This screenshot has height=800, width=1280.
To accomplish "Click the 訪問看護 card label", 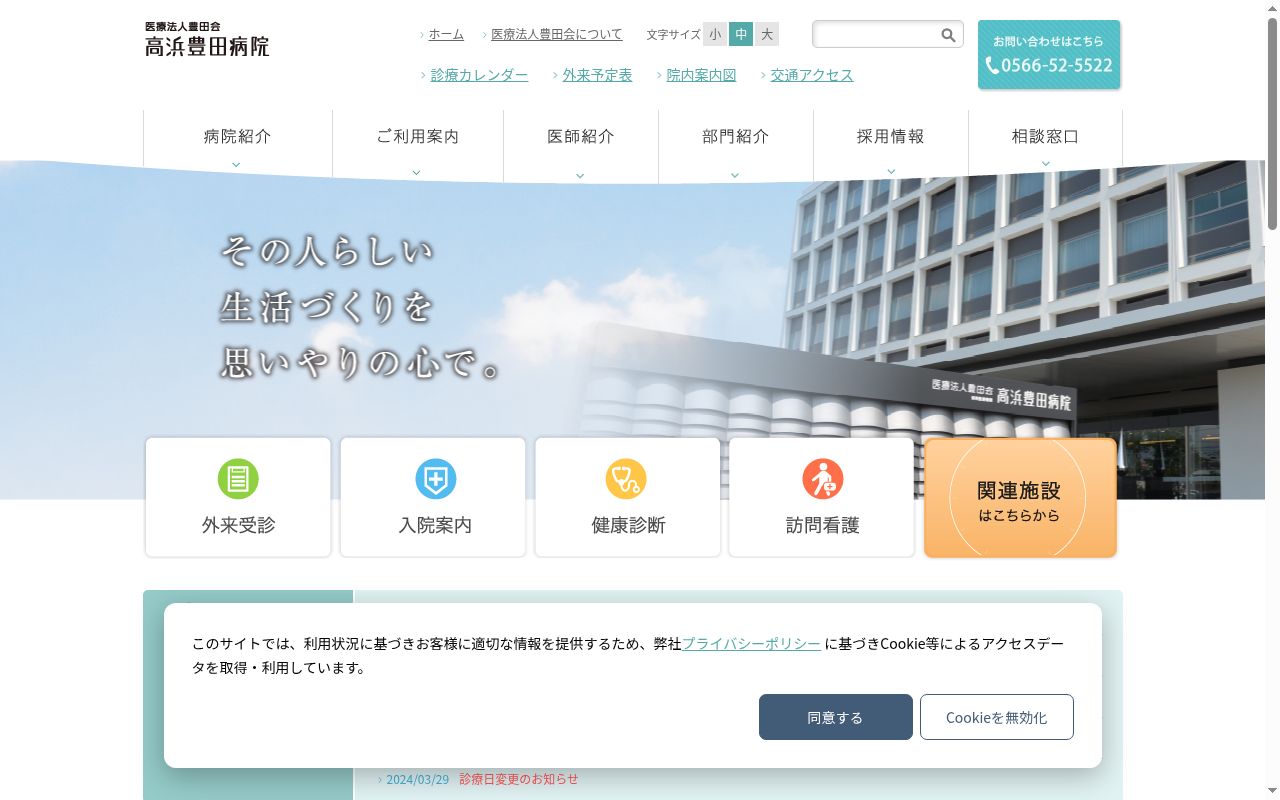I will coord(822,525).
